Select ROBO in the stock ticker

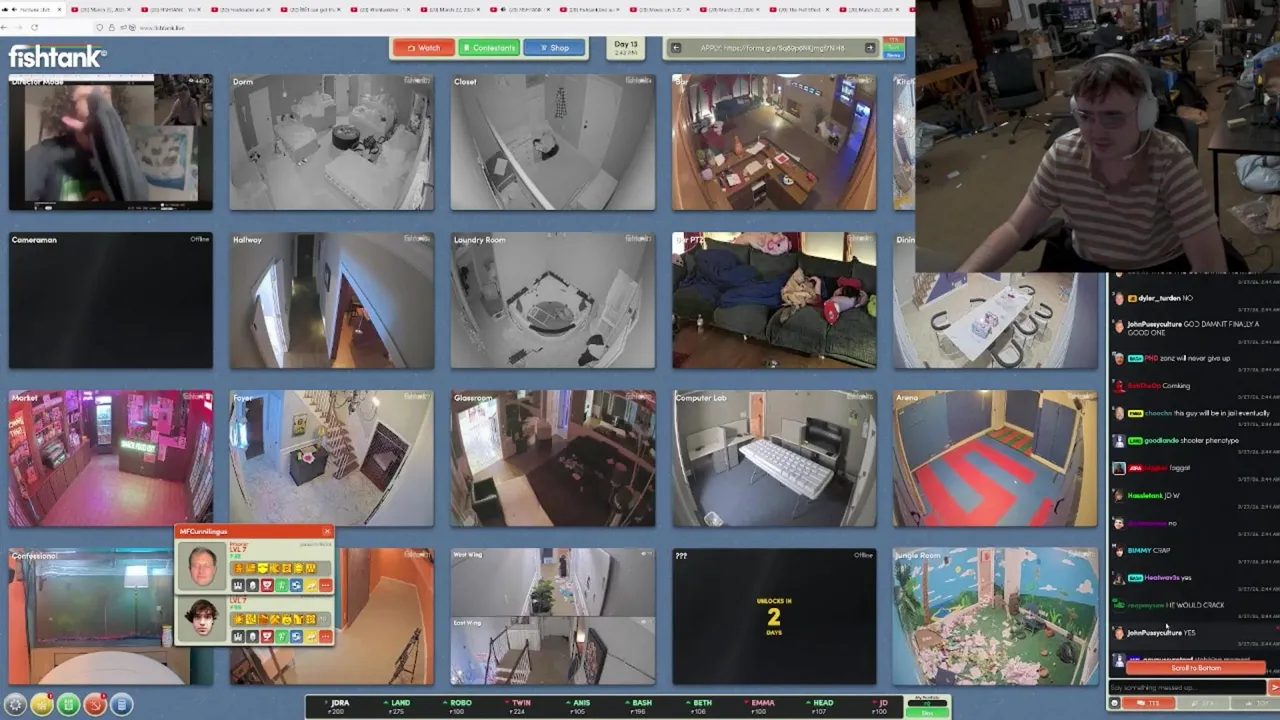[457, 707]
